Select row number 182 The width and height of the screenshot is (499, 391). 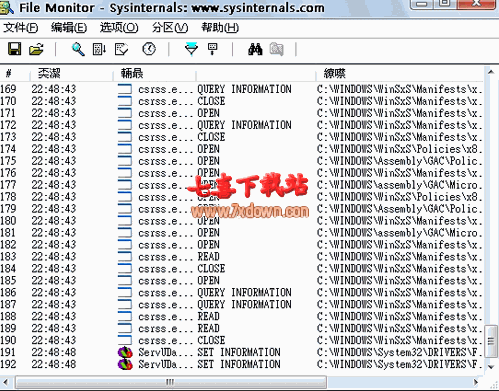point(8,245)
